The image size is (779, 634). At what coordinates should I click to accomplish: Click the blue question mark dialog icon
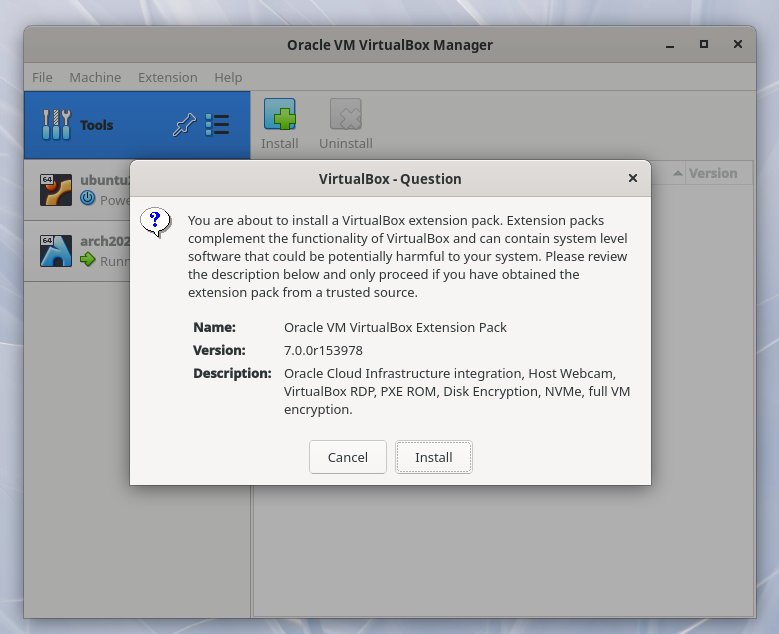(155, 222)
